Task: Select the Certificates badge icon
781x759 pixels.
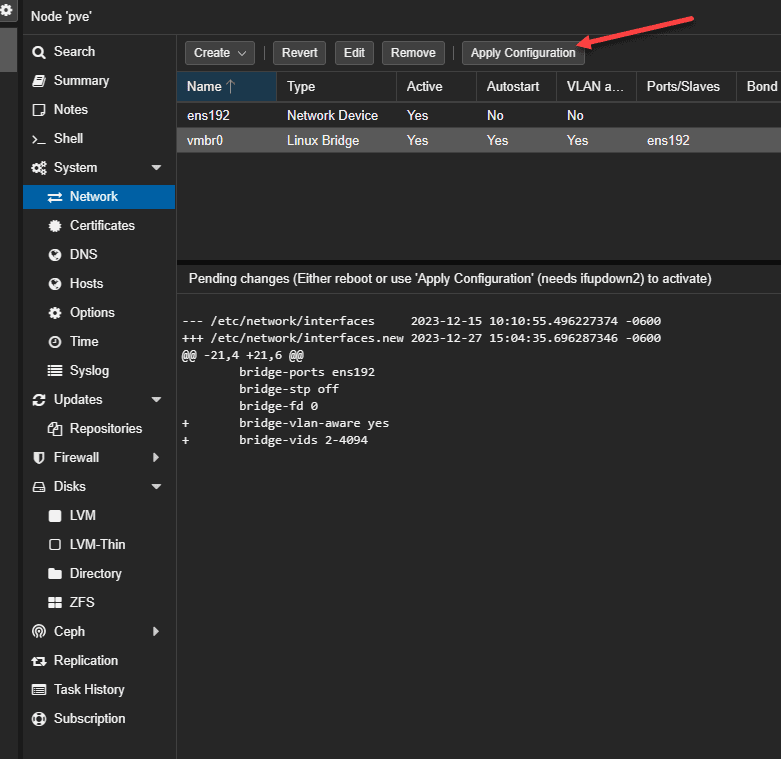Action: 55,226
